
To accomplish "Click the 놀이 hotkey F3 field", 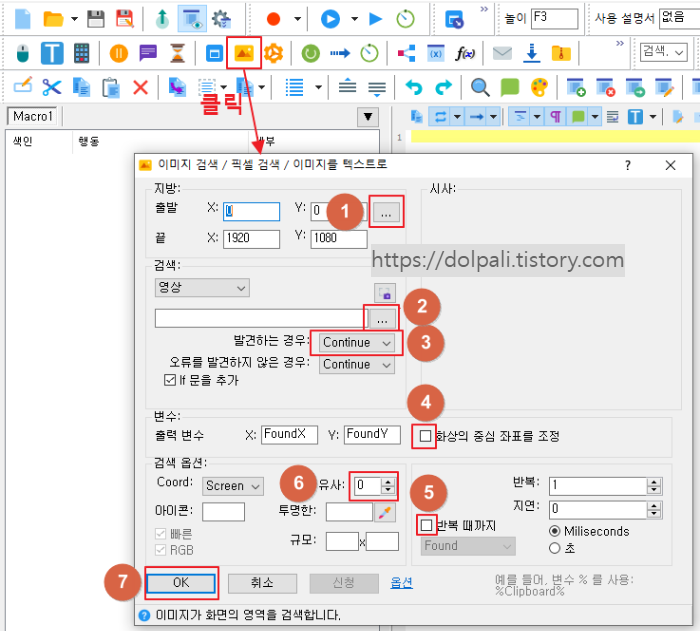I will click(554, 18).
